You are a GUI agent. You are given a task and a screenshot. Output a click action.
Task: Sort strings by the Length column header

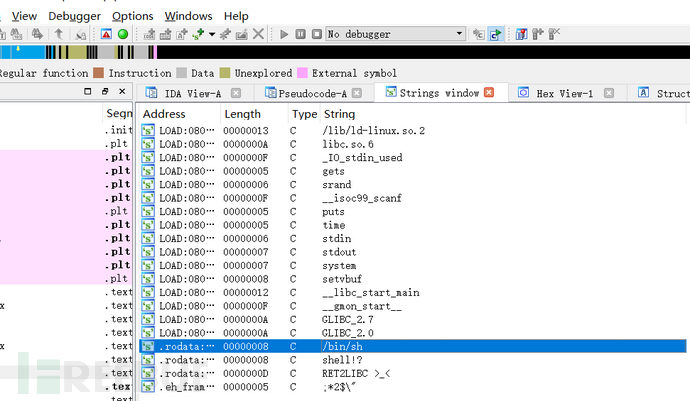(242, 114)
